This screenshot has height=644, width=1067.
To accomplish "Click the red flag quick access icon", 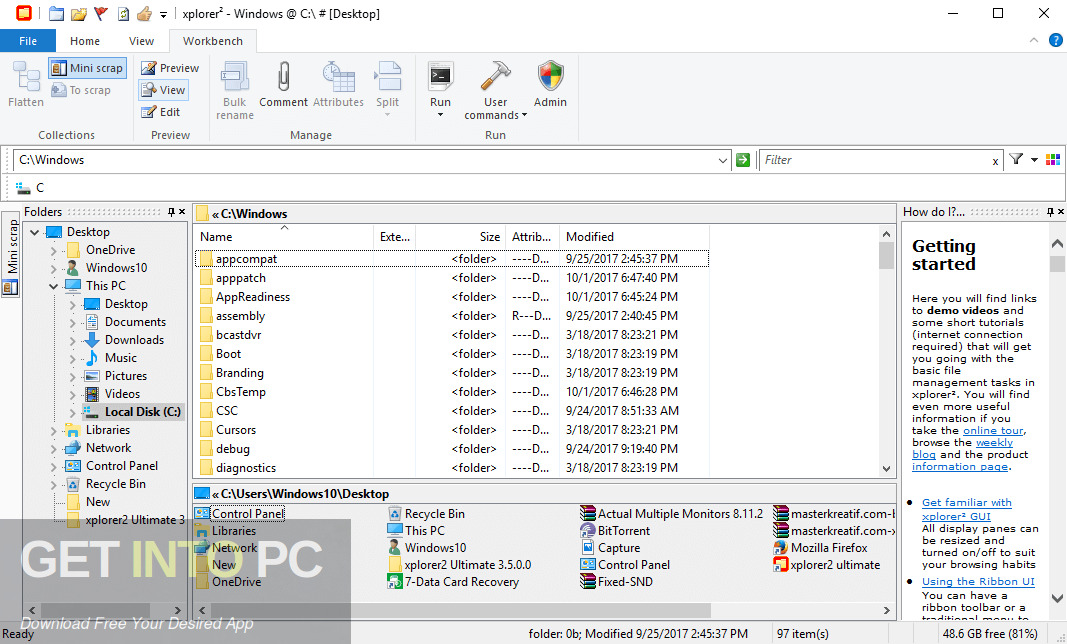I will click(101, 14).
